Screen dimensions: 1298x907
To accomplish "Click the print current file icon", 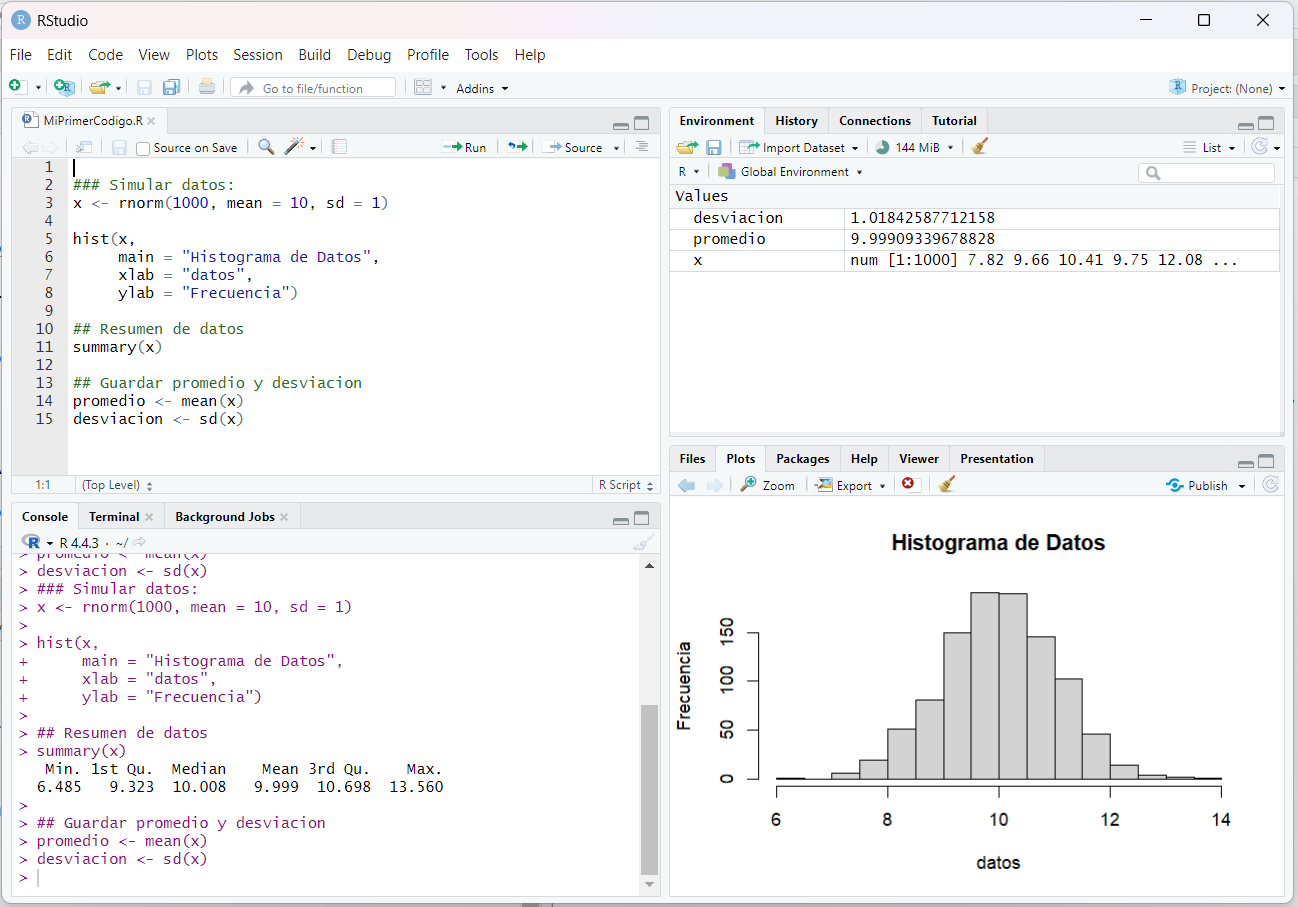I will pos(207,87).
